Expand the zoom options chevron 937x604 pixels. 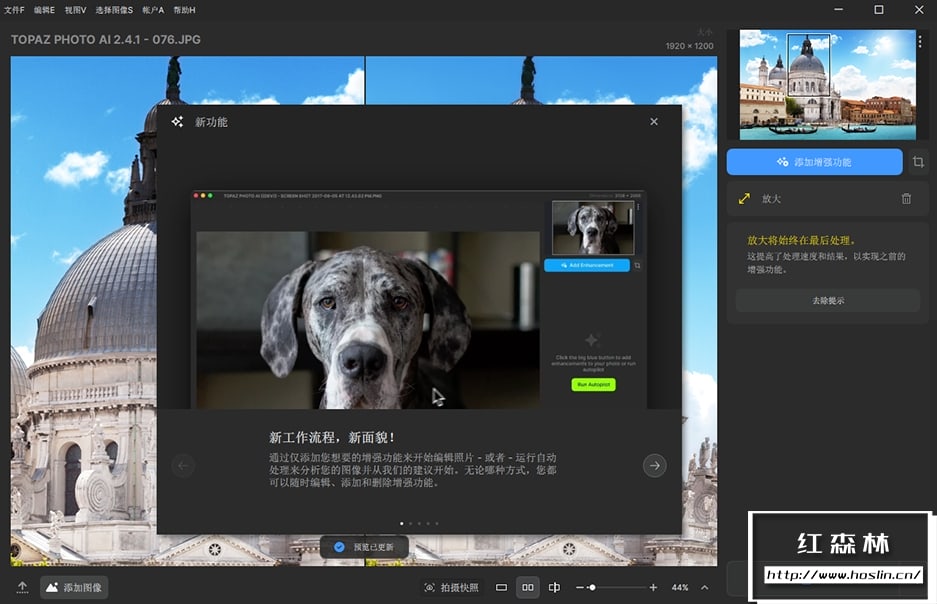[x=705, y=587]
